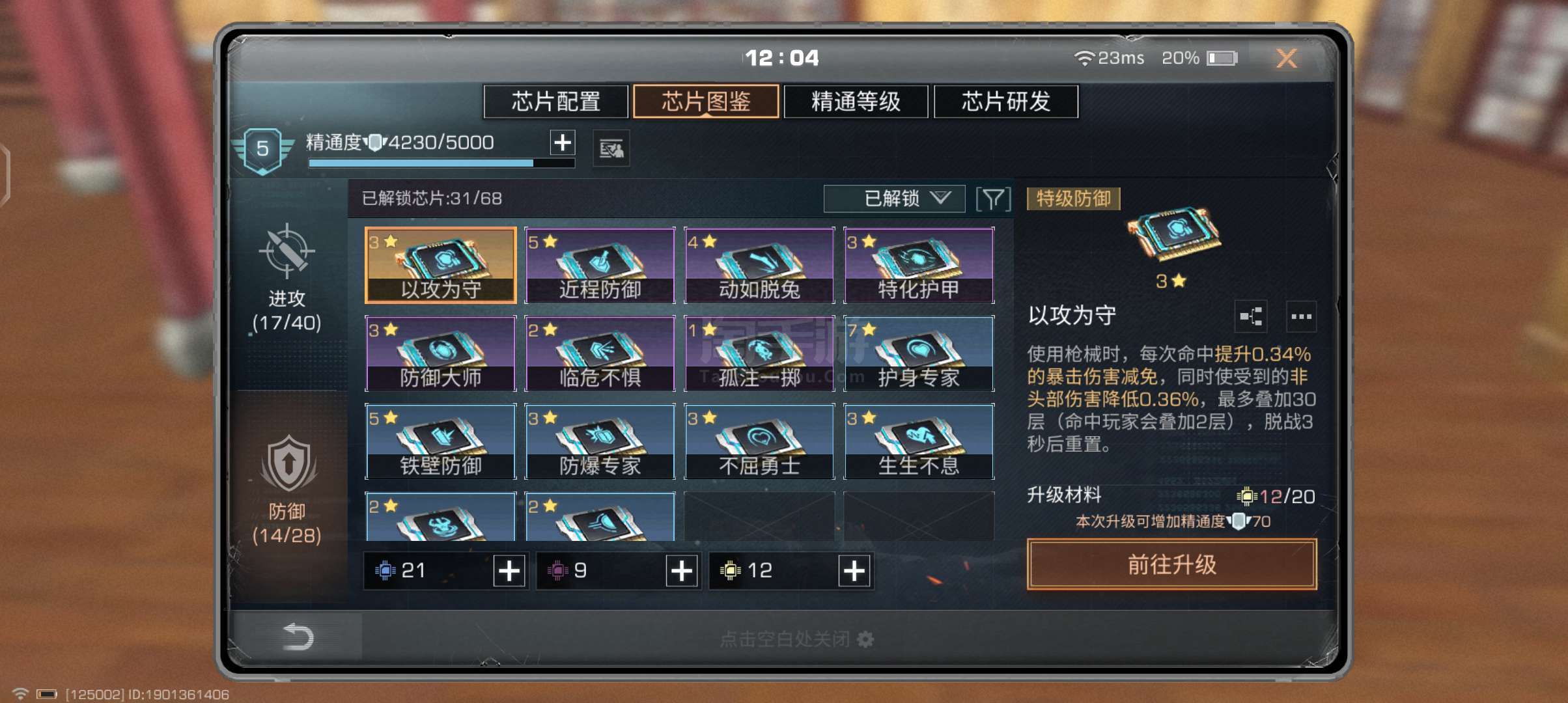Click the back arrow at bottom left
This screenshot has width=1568, height=703.
pyautogui.click(x=299, y=636)
